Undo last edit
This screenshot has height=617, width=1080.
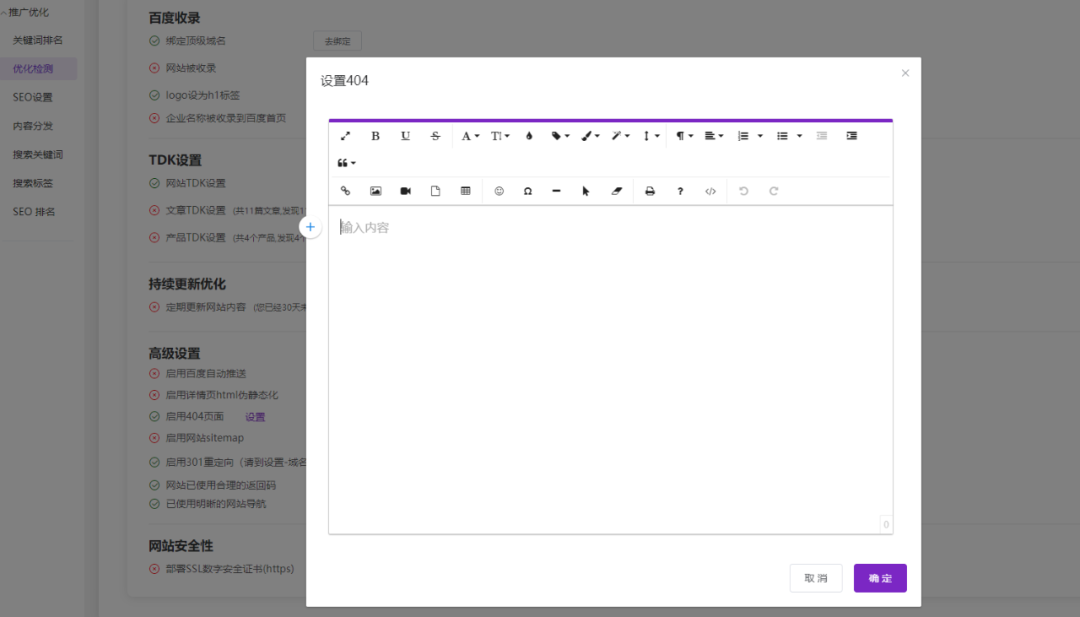[x=743, y=191]
